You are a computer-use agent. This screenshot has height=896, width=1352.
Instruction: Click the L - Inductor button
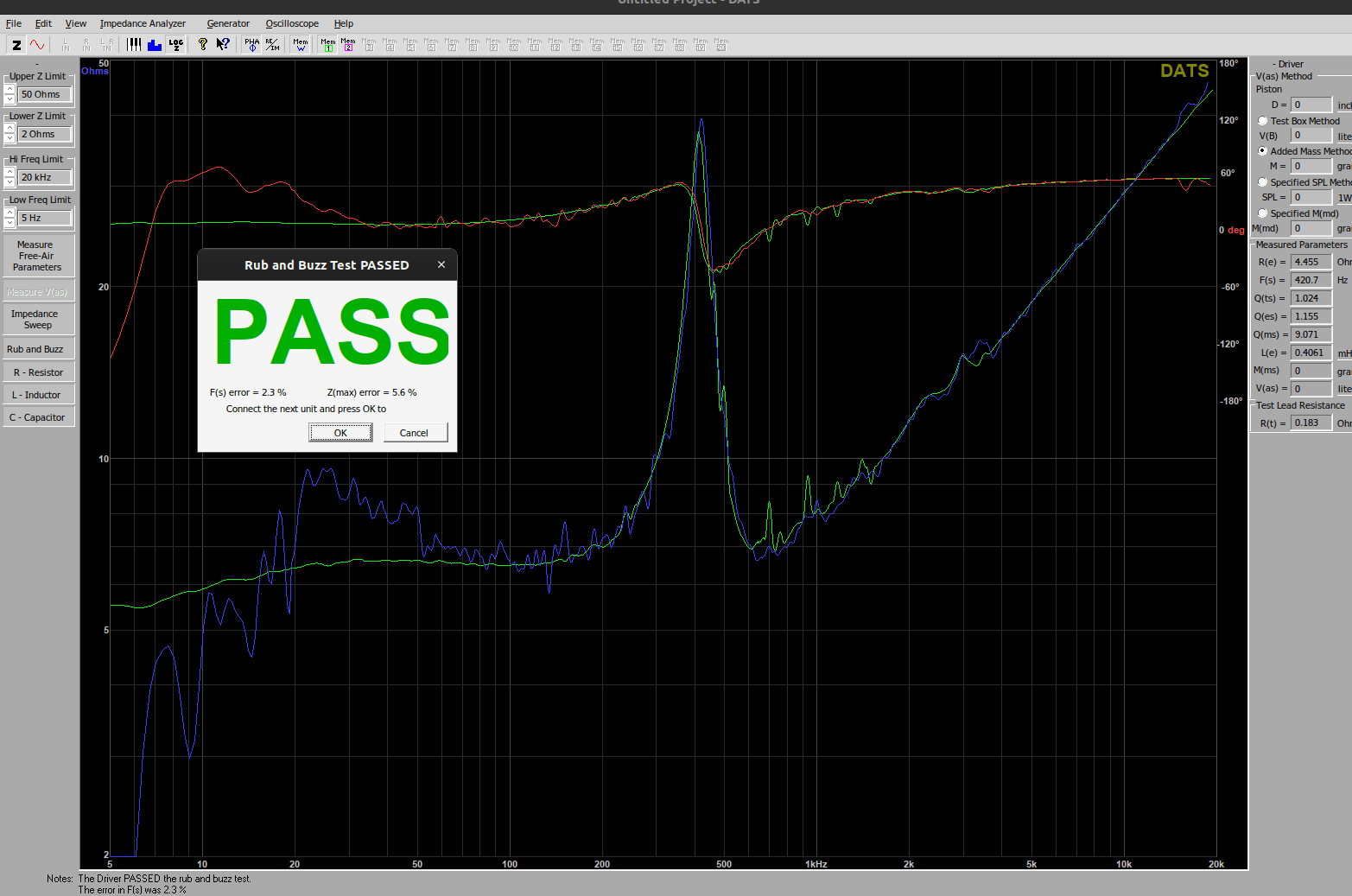(x=38, y=395)
